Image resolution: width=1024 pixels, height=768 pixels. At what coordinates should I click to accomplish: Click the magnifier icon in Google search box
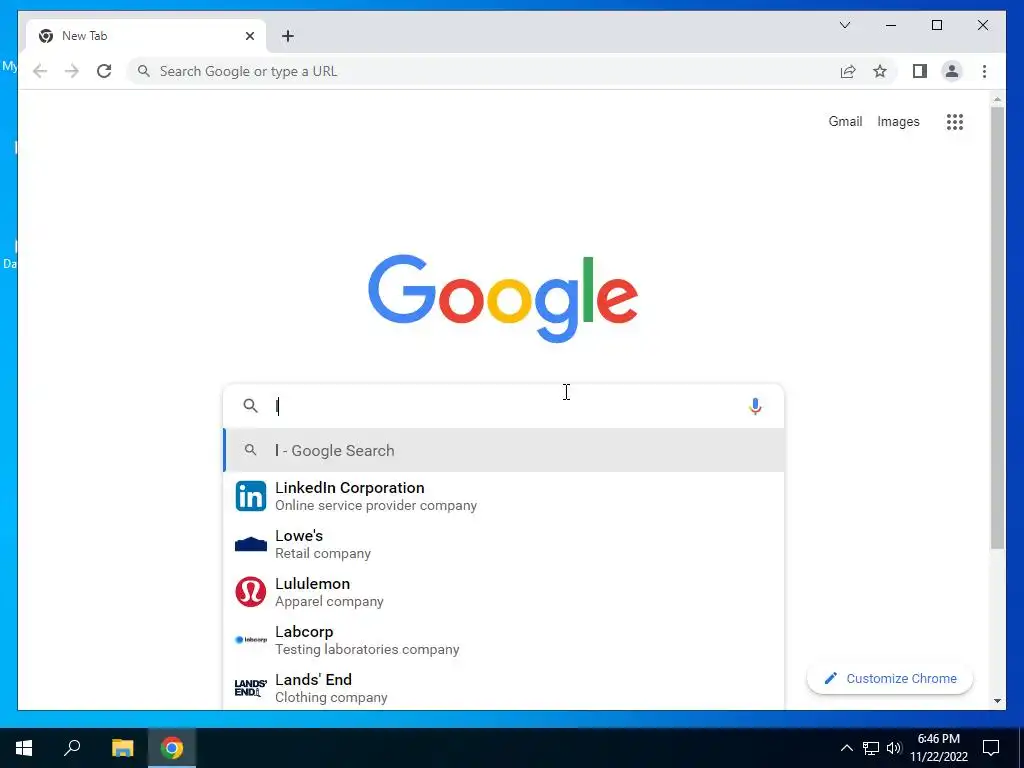250,406
